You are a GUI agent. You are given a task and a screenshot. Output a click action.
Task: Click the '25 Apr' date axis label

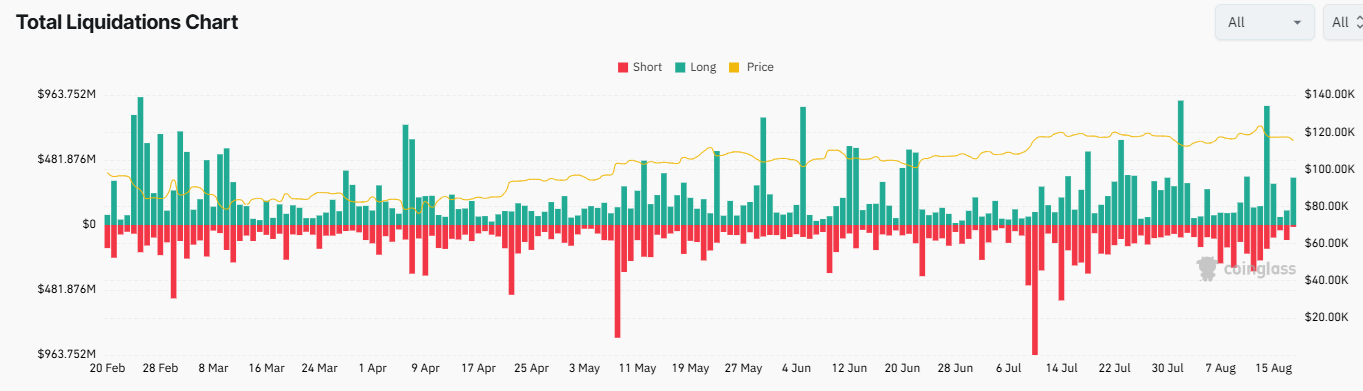(531, 368)
